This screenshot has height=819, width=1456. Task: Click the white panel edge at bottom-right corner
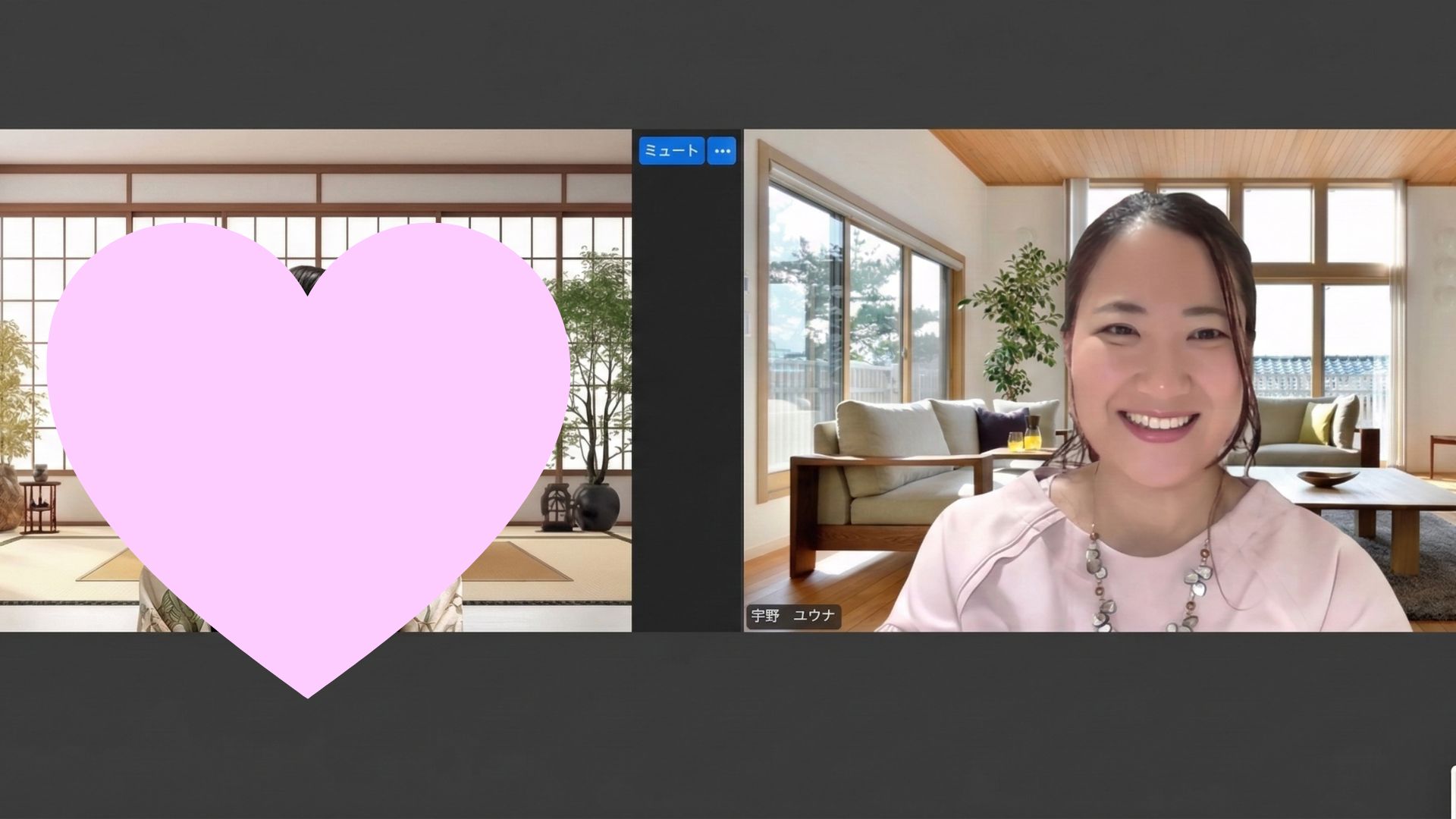click(1452, 792)
